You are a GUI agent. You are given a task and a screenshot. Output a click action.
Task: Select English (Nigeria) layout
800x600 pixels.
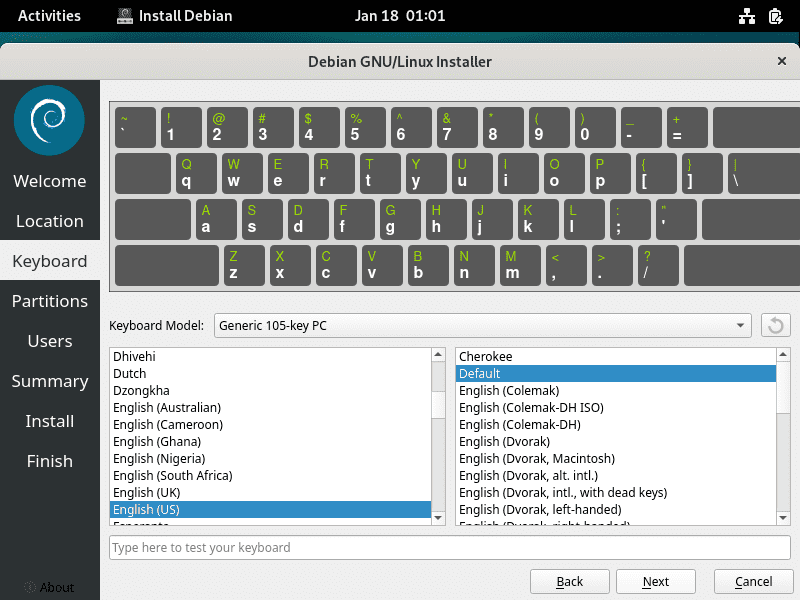pyautogui.click(x=270, y=458)
